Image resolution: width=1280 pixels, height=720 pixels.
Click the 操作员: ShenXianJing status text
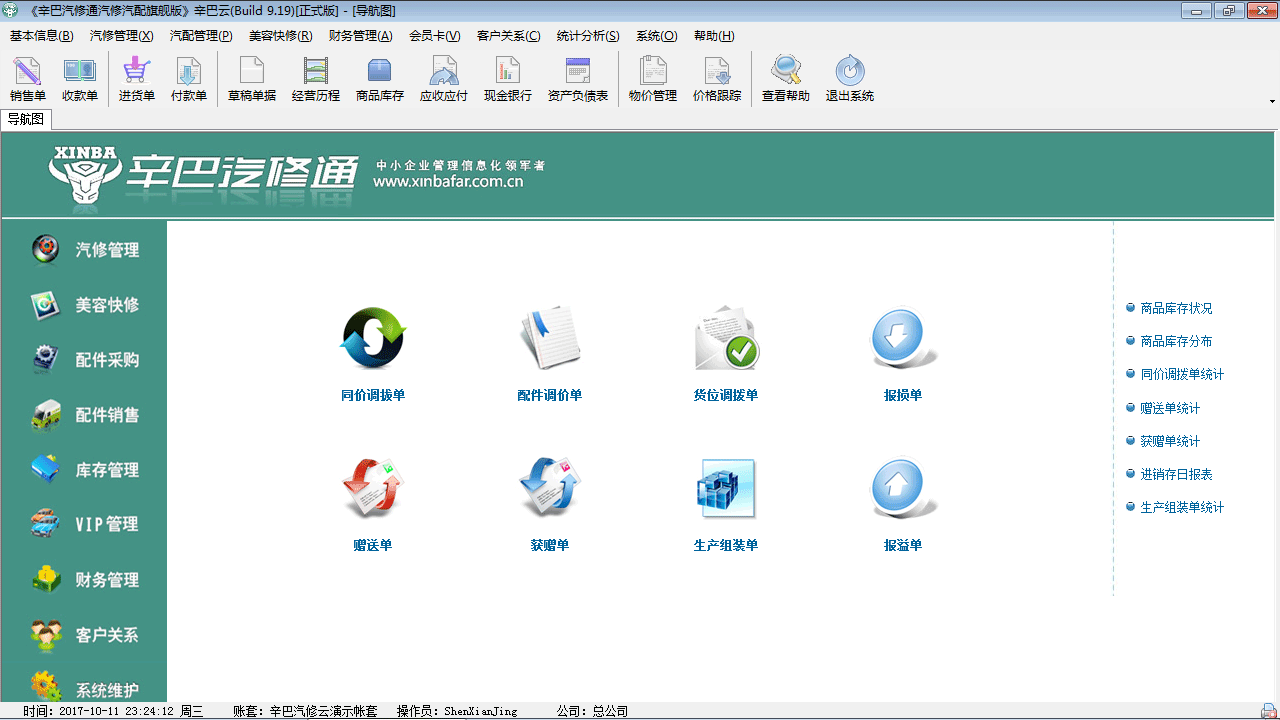pyautogui.click(x=457, y=711)
